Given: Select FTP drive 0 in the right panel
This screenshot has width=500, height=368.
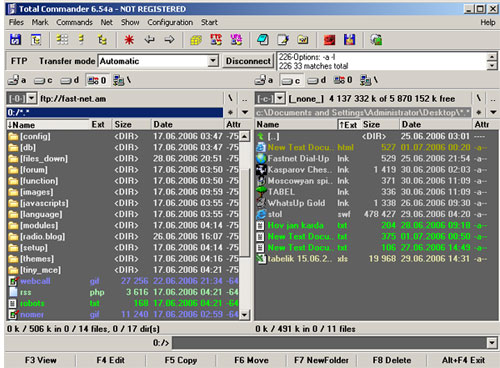Looking at the screenshot, I should click(x=343, y=80).
